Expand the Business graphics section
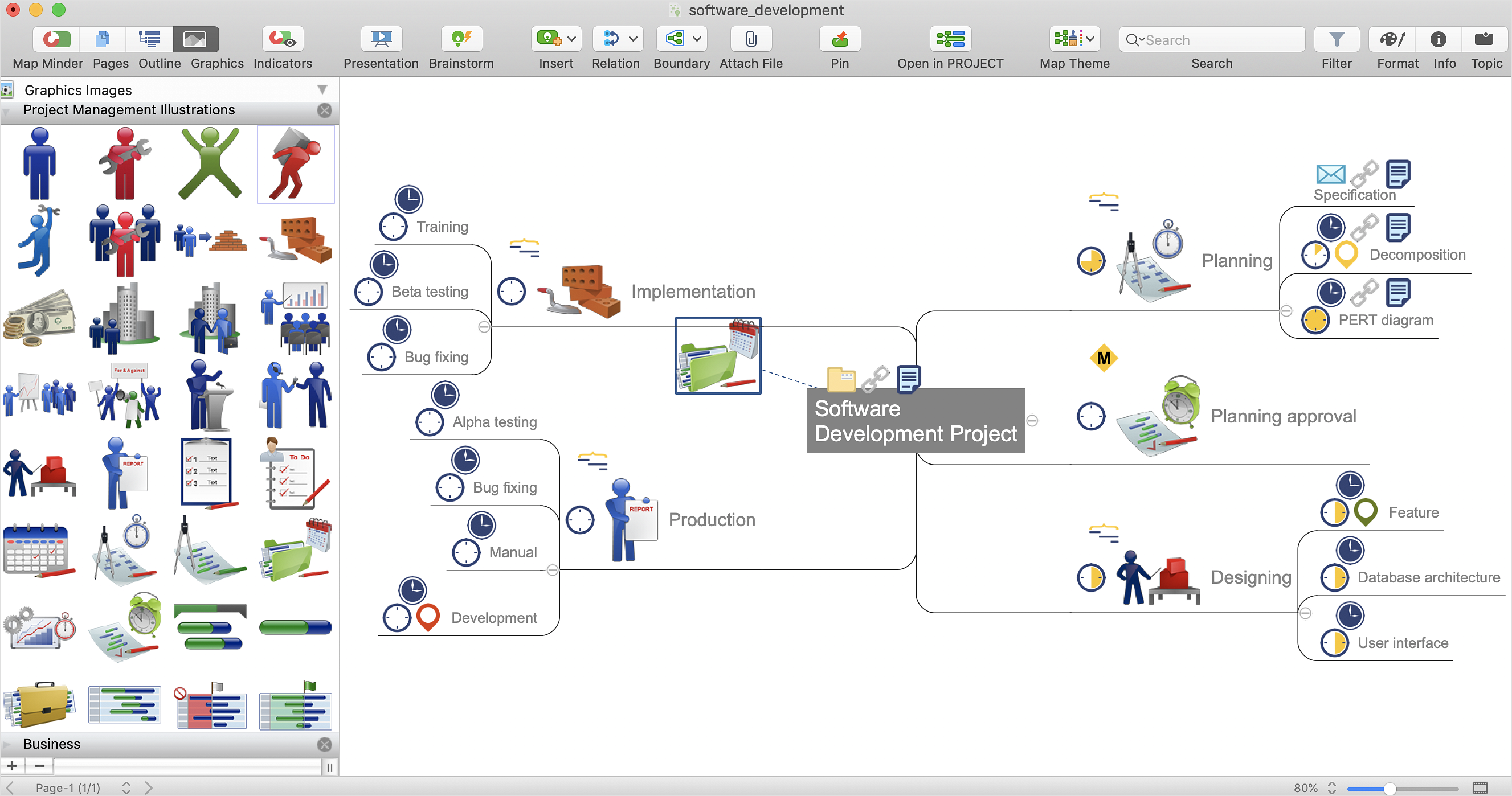Screen dimensions: 1512x796 click(7, 744)
